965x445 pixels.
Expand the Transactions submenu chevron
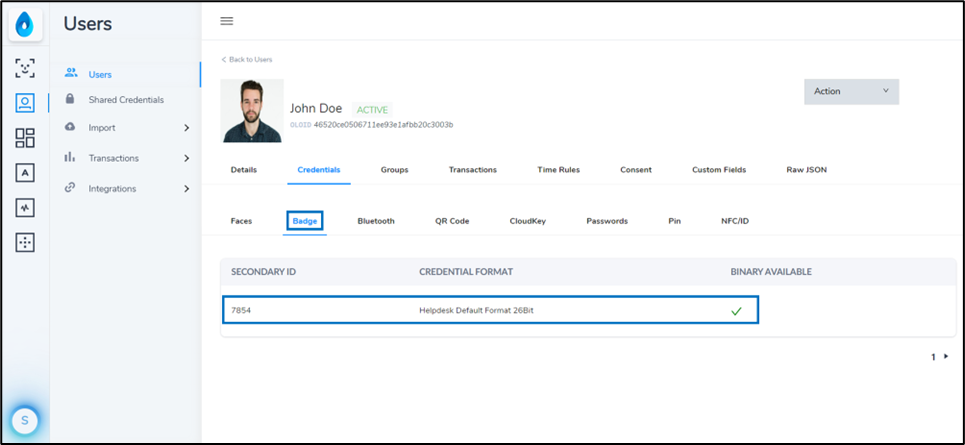[186, 158]
